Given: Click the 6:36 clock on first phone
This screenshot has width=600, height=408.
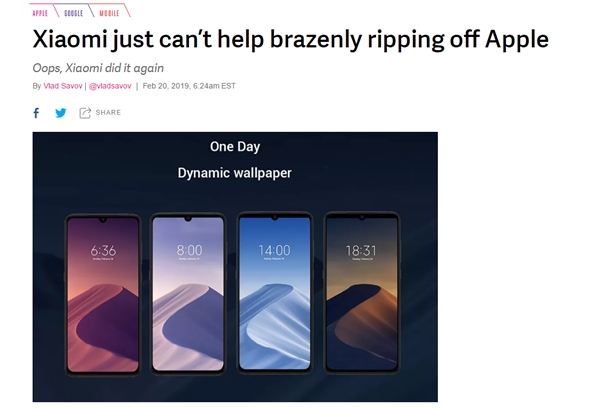Looking at the screenshot, I should [x=103, y=250].
